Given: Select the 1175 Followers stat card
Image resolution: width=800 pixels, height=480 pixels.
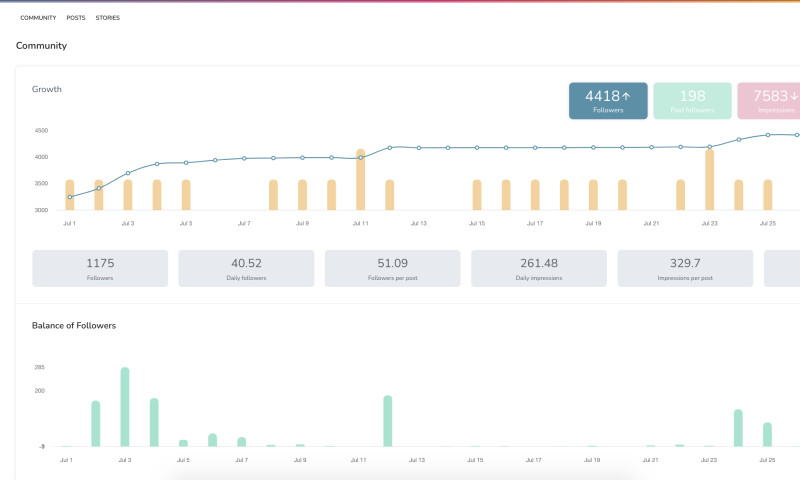Looking at the screenshot, I should [100, 268].
